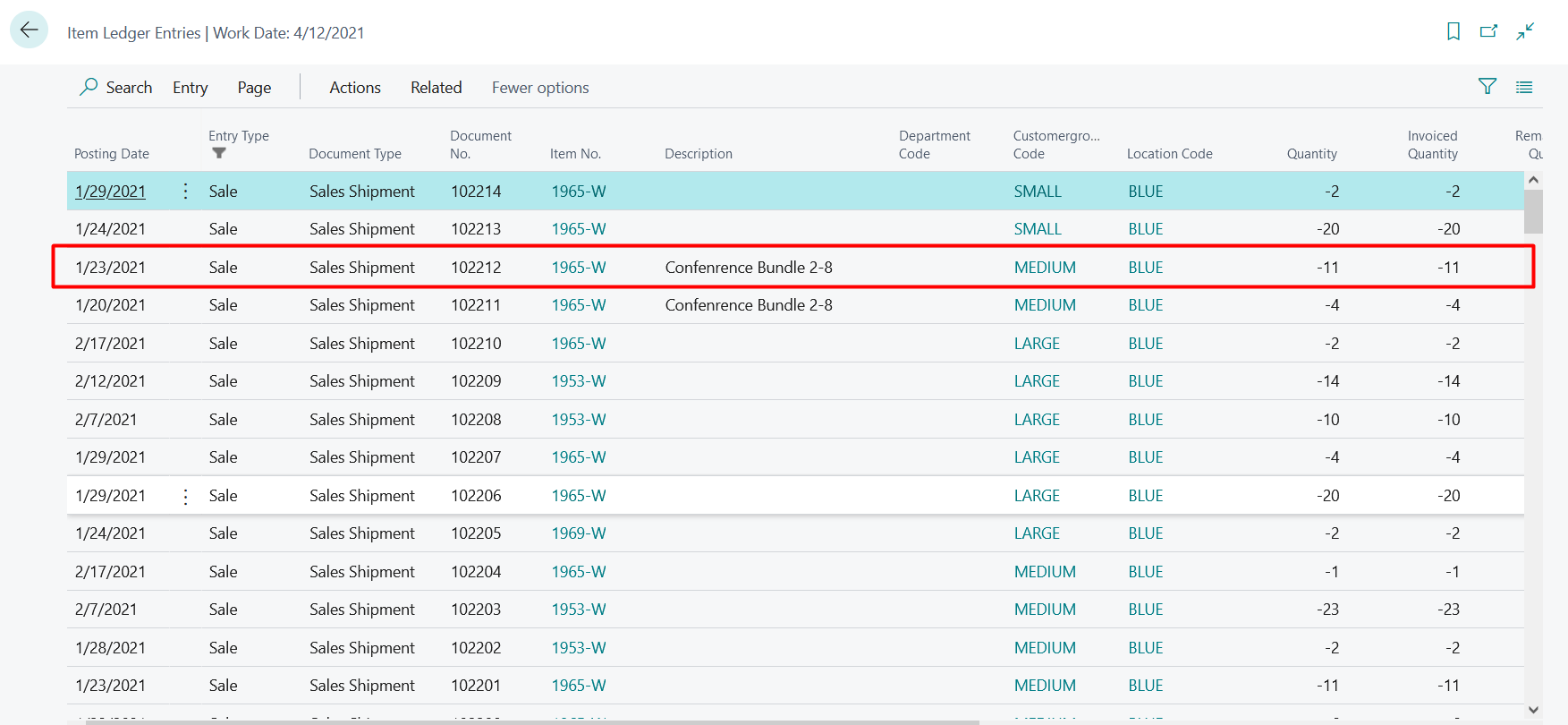Click document number 102201
This screenshot has width=1568, height=725.
[x=476, y=686]
